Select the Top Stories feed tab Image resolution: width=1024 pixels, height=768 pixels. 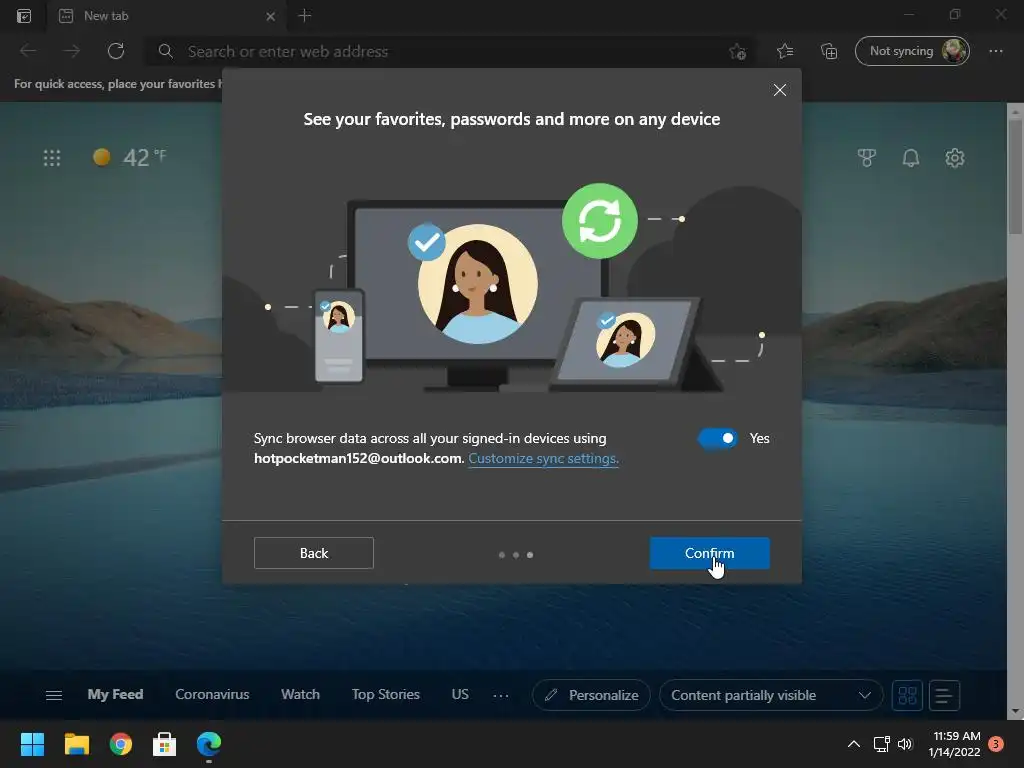pyautogui.click(x=385, y=694)
